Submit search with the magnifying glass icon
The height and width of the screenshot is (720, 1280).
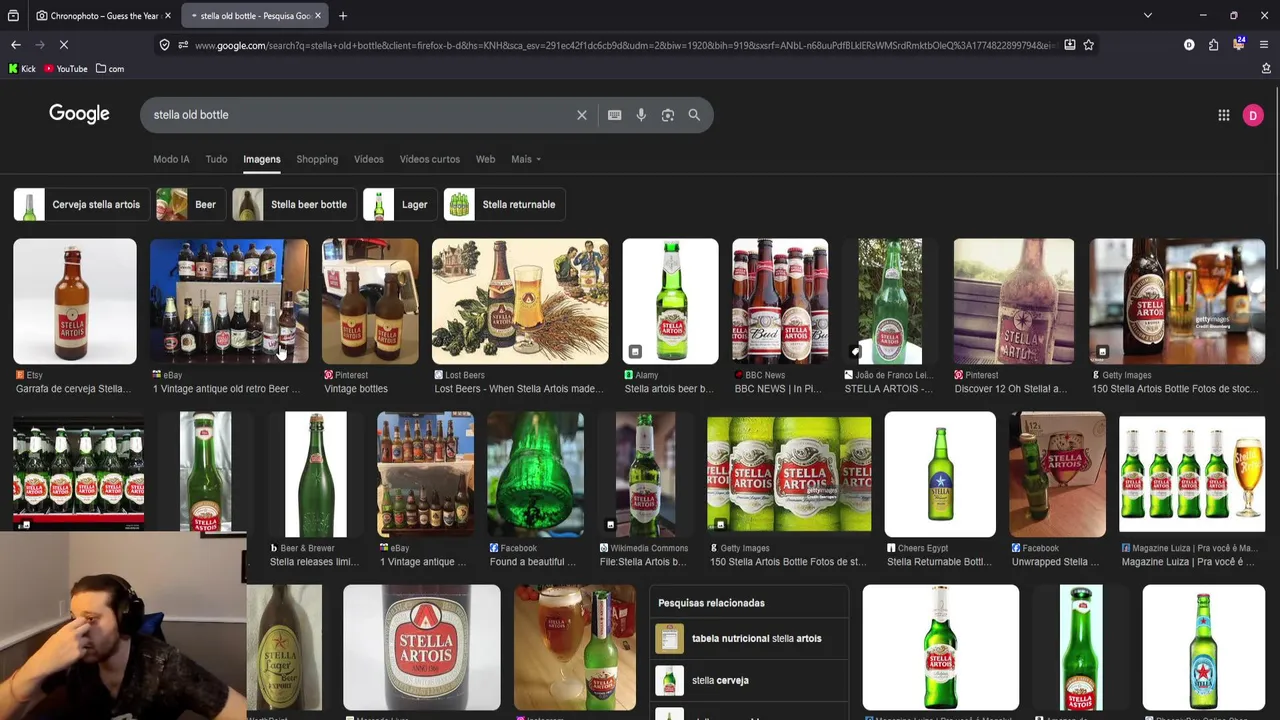694,115
